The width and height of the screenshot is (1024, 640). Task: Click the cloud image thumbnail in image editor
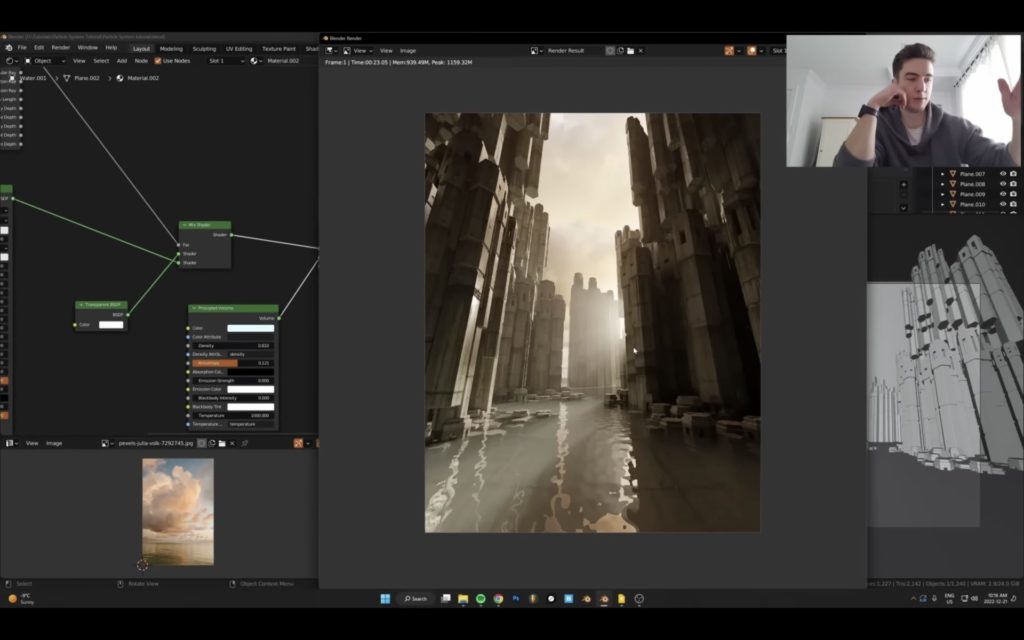(x=178, y=511)
